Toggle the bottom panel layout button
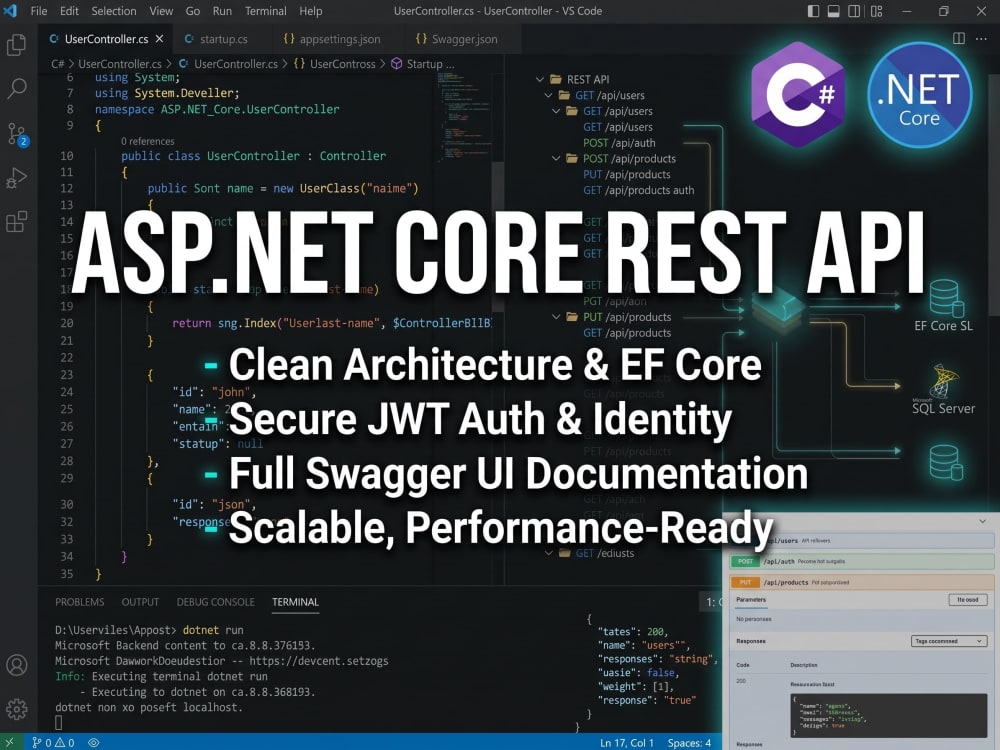This screenshot has width=1000, height=750. [x=834, y=11]
